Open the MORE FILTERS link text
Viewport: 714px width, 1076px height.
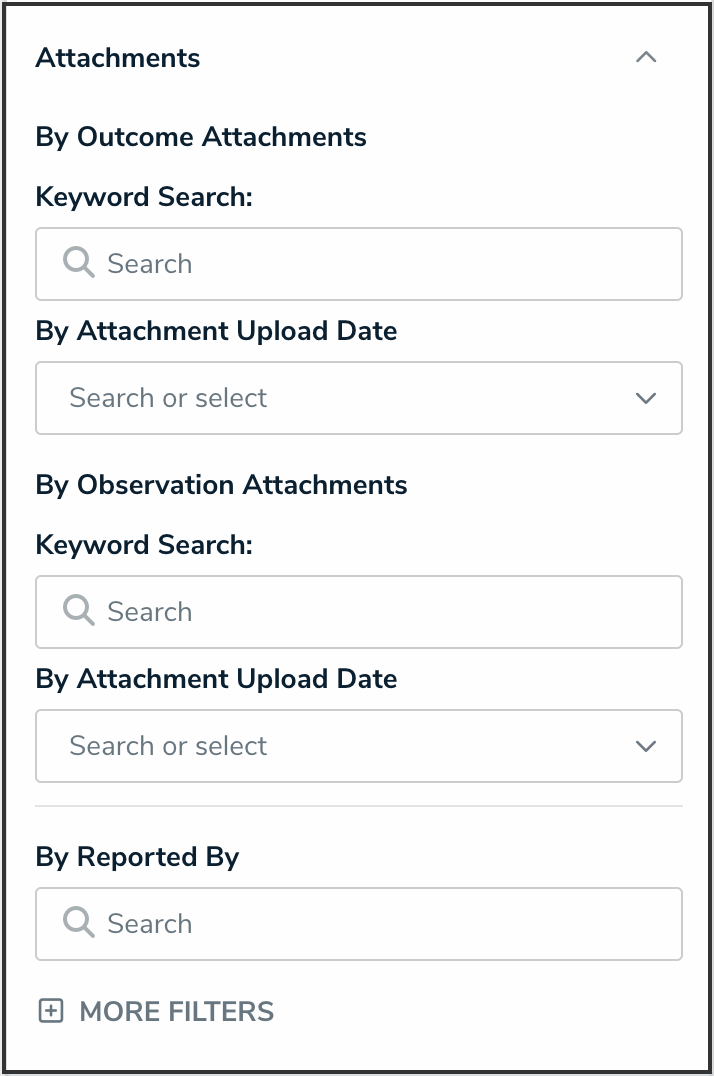pyautogui.click(x=176, y=1011)
